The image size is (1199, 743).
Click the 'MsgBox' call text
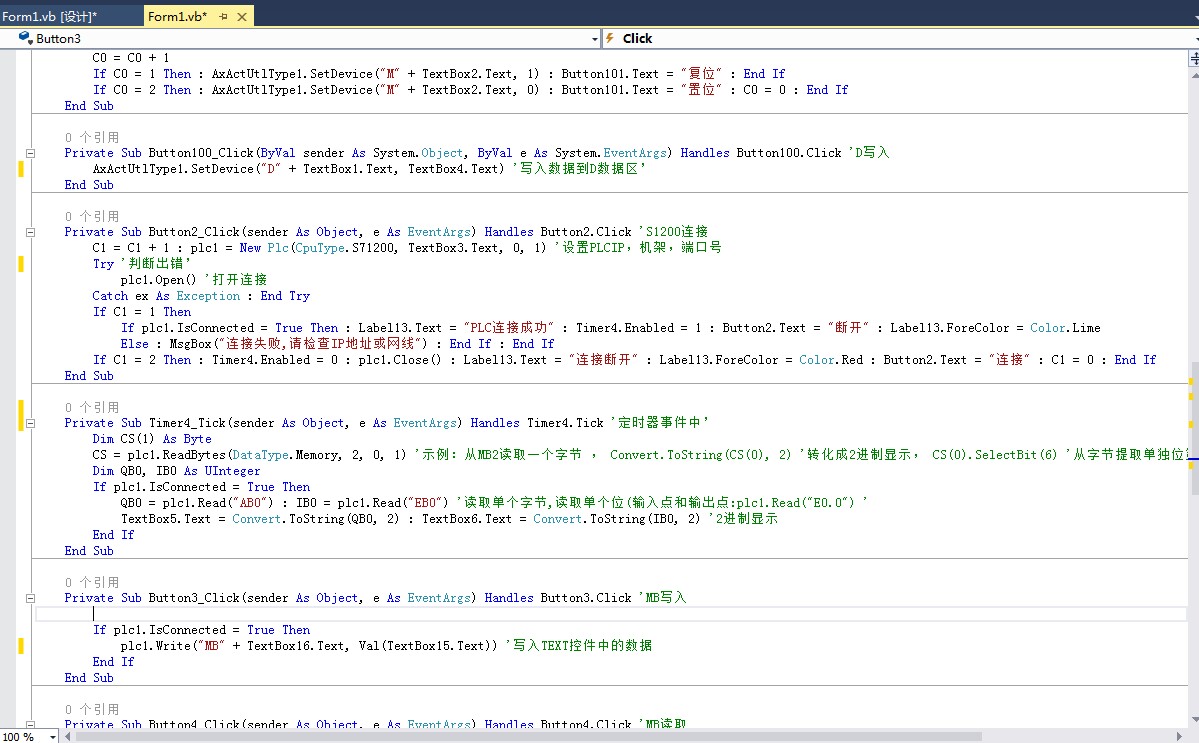coord(191,344)
